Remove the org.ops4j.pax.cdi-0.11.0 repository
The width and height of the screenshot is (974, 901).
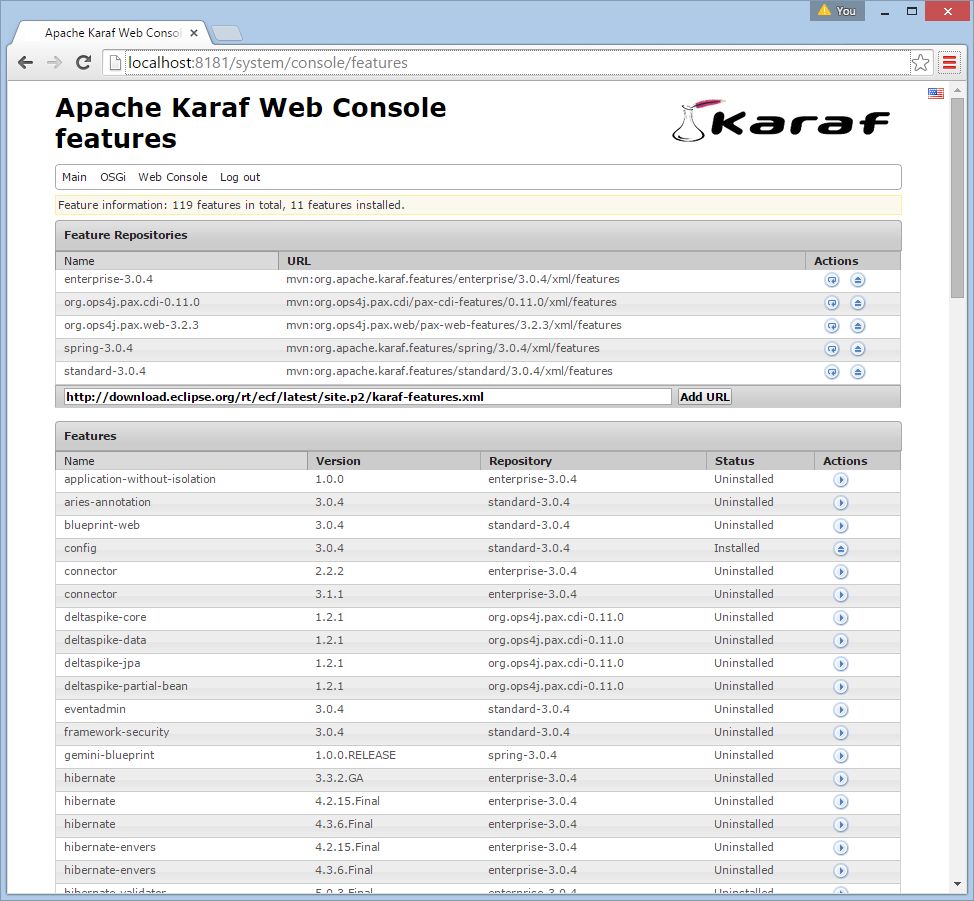(x=858, y=303)
